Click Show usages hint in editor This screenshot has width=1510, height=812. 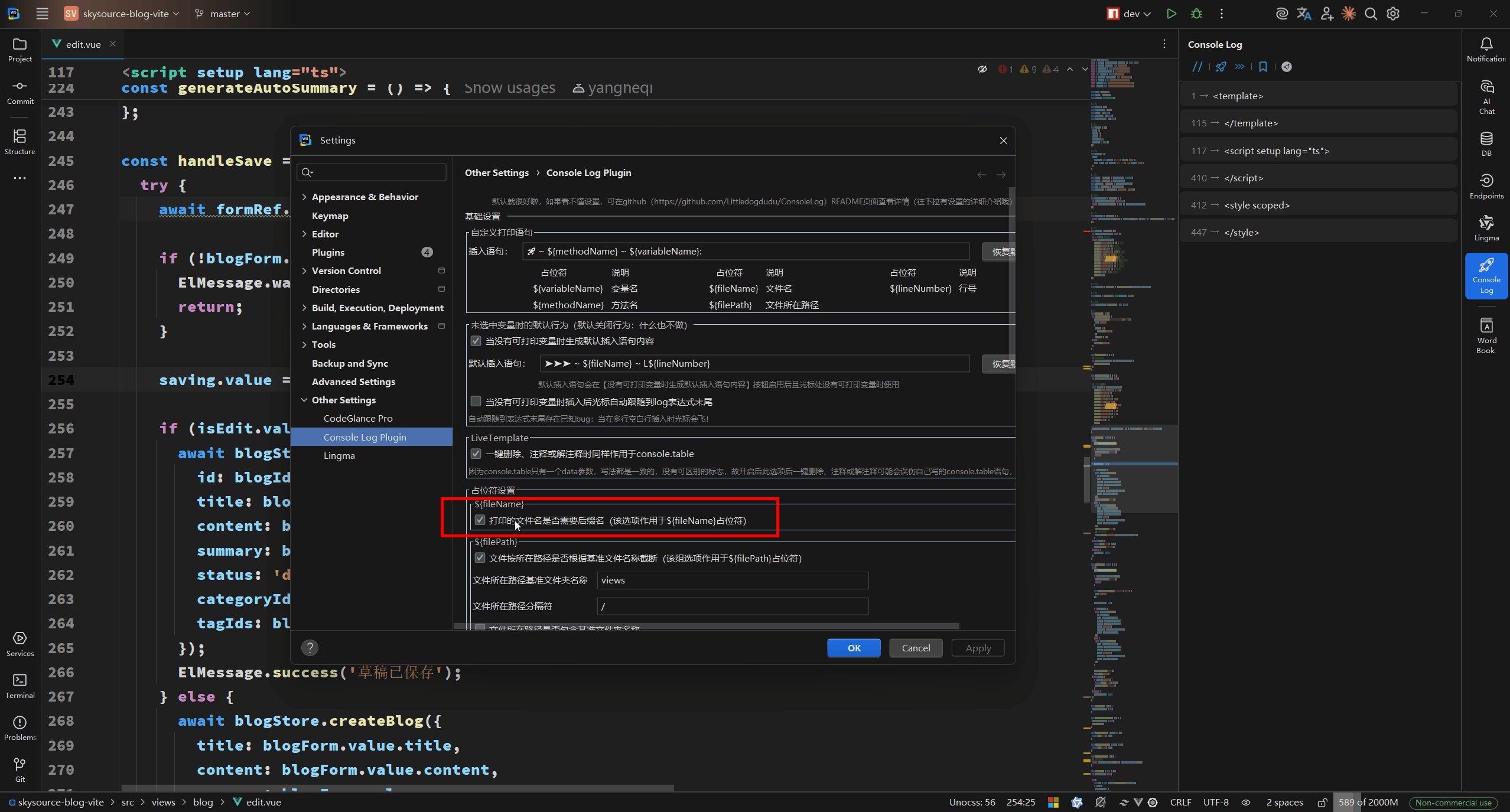point(509,88)
